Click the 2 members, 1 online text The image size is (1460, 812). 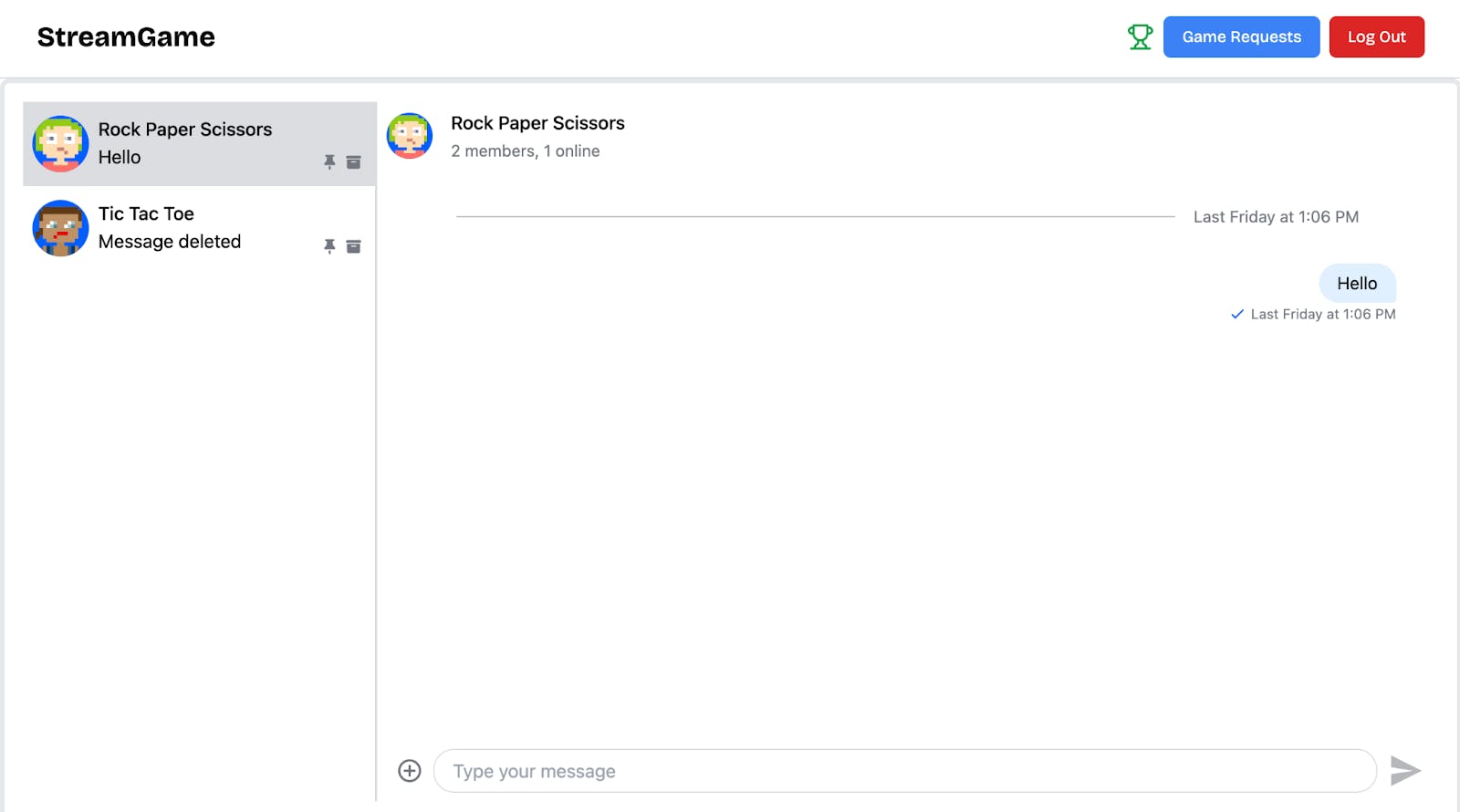525,151
